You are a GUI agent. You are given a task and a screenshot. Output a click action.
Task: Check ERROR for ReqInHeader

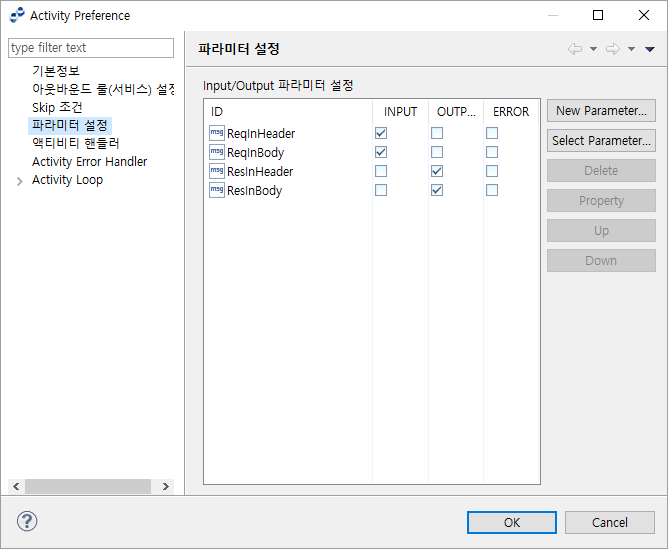pos(492,133)
